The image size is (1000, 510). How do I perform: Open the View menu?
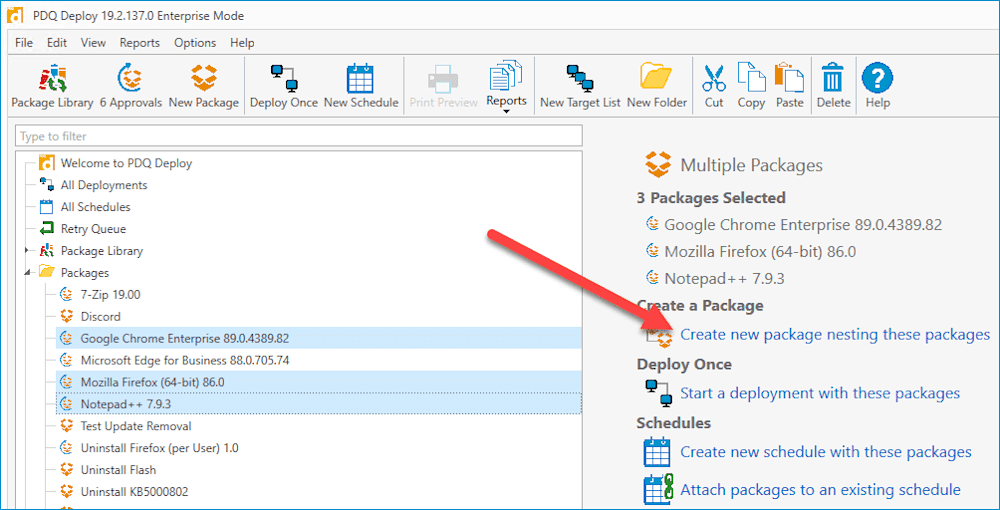coord(93,43)
